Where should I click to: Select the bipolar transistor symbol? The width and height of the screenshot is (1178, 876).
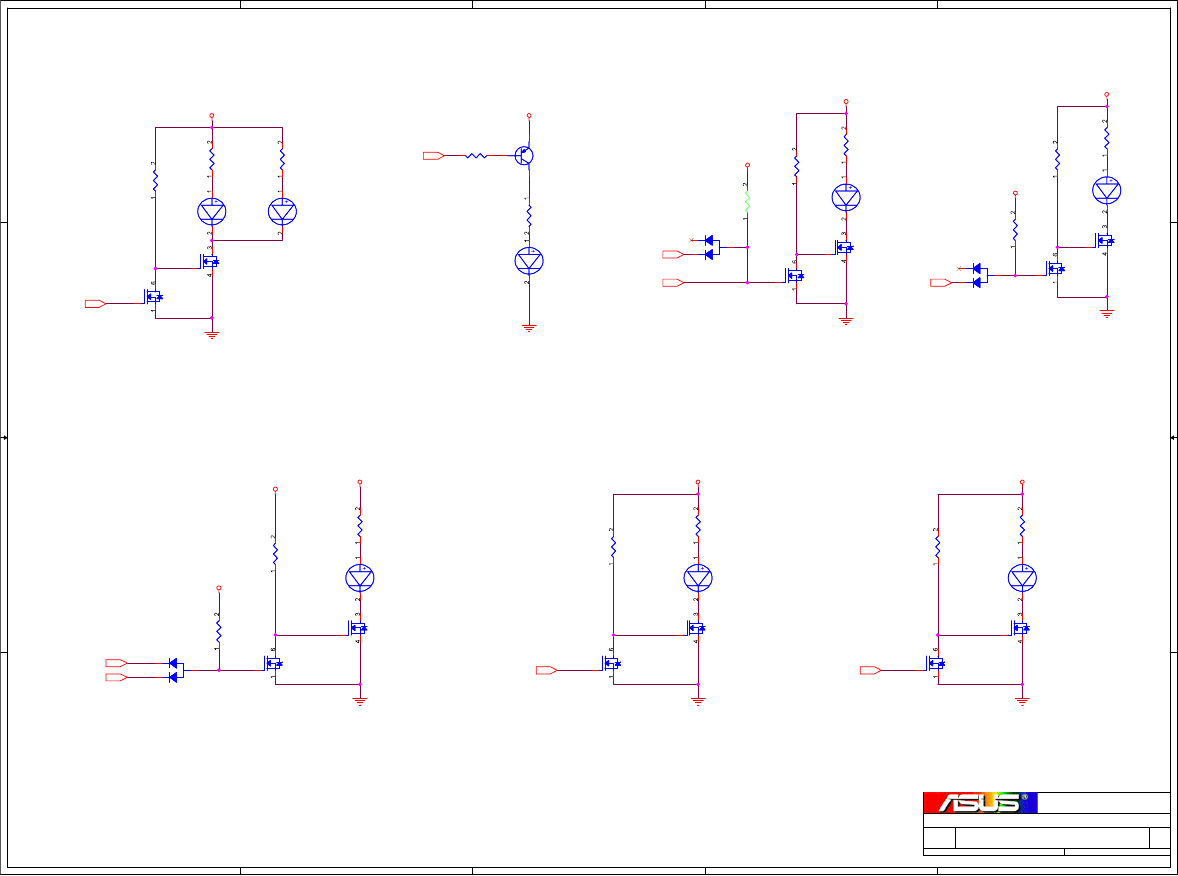pyautogui.click(x=525, y=156)
